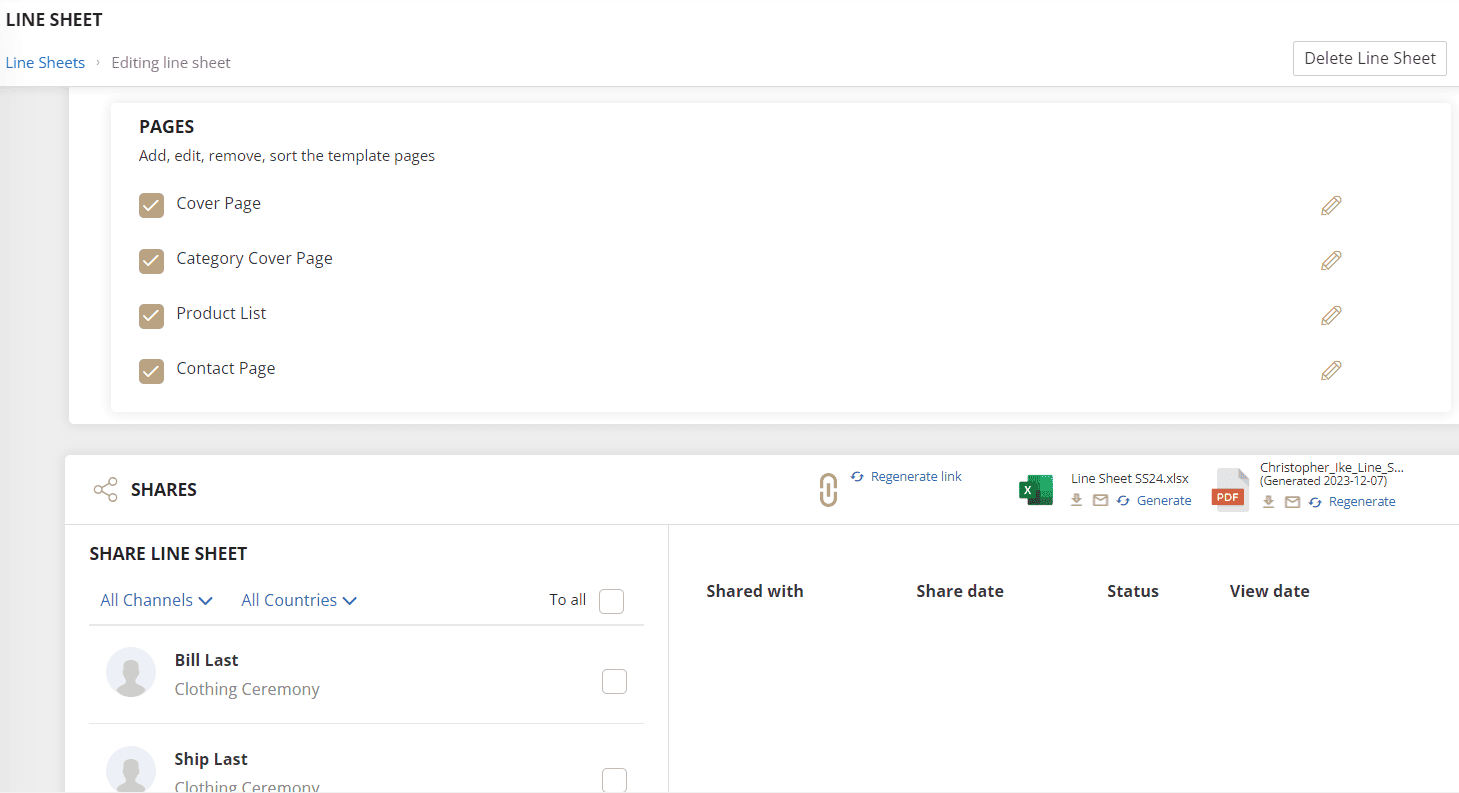Download the Line Sheet SS24.xlsx file
Viewport: 1459px width, 793px height.
(1077, 500)
